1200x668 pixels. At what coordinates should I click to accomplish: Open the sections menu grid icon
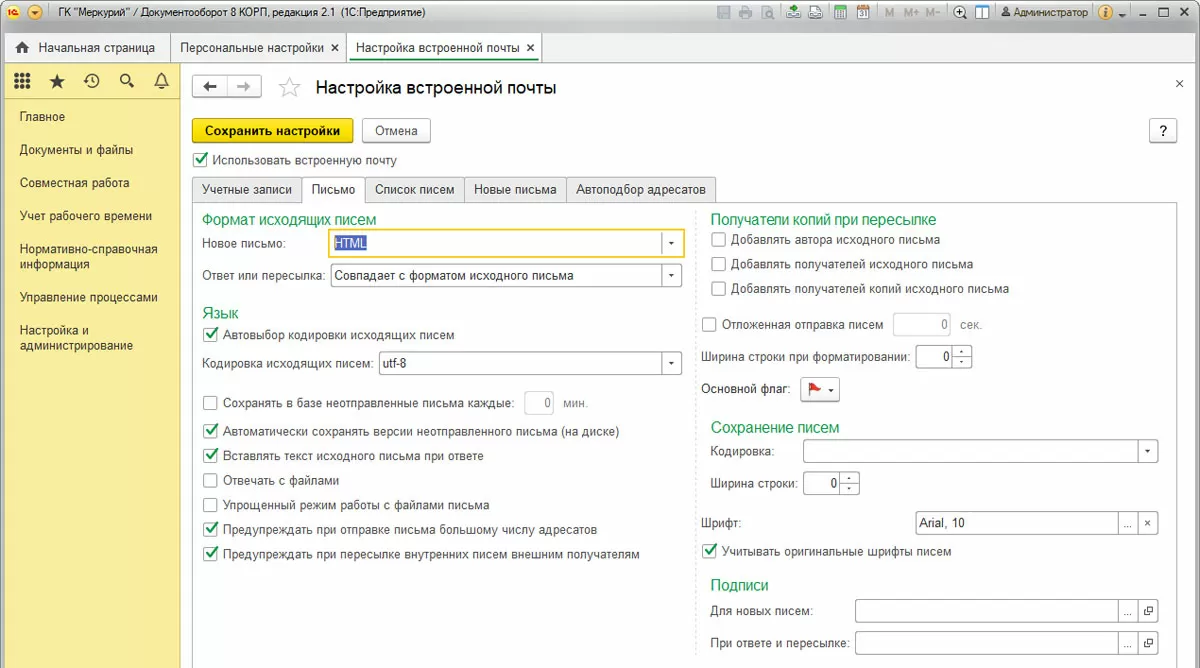(x=22, y=81)
